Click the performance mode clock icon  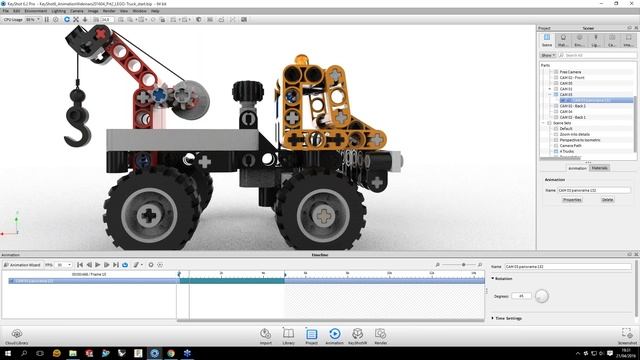56,20
